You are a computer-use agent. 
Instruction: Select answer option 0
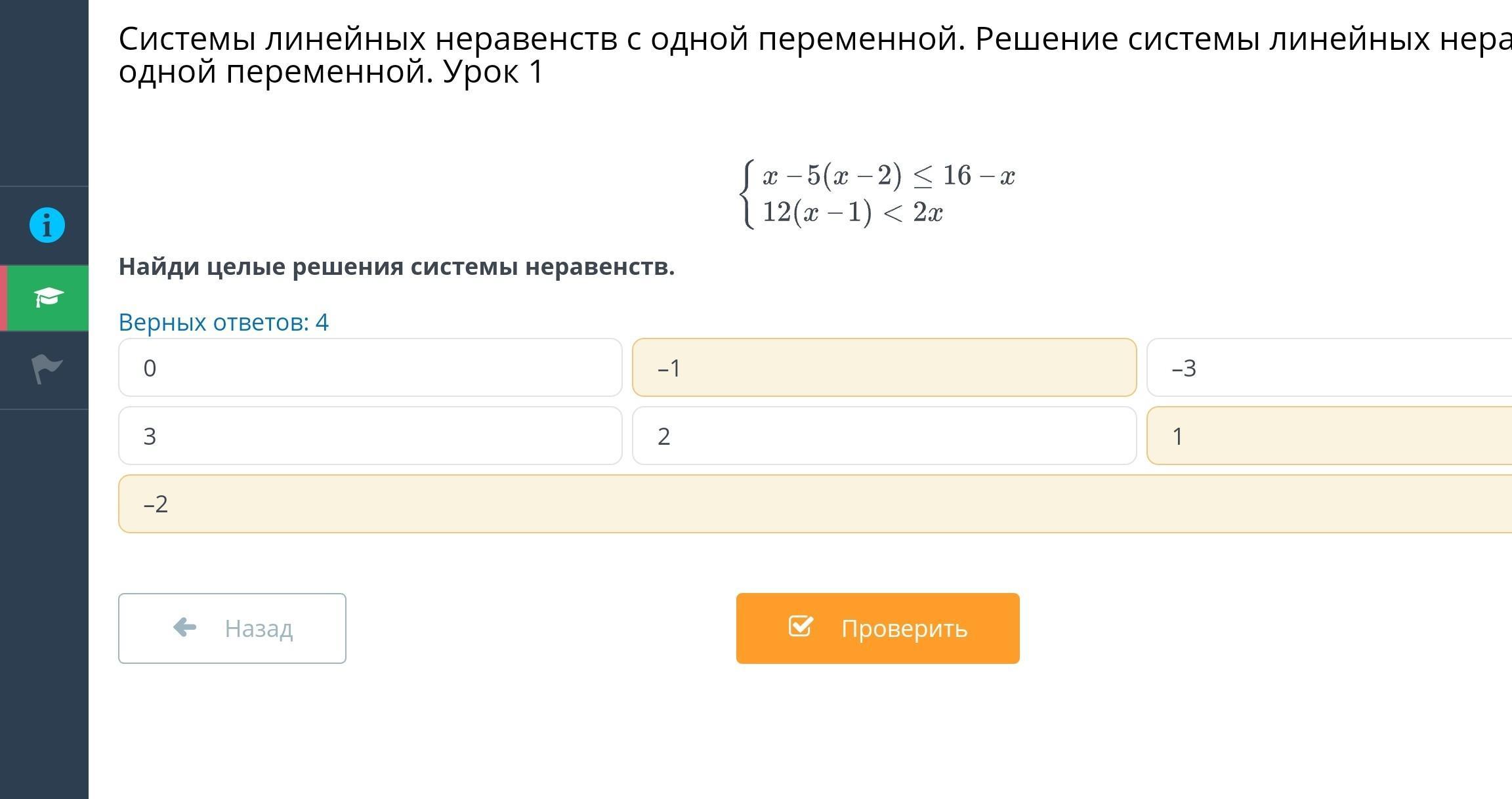(369, 368)
